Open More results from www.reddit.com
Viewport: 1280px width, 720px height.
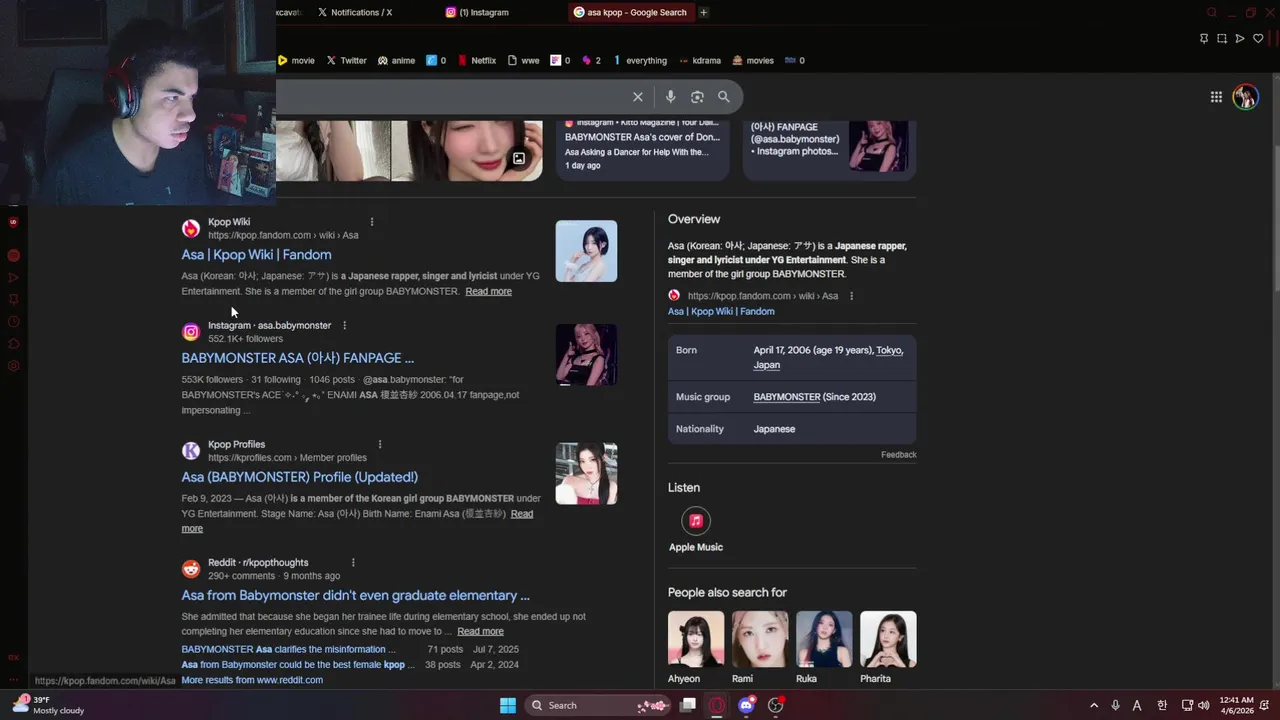pyautogui.click(x=252, y=680)
